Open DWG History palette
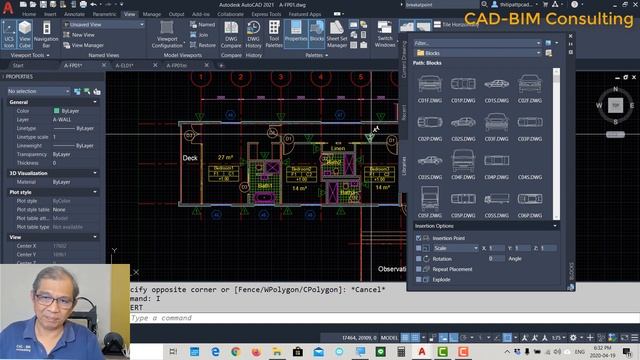Image resolution: width=640 pixels, height=360 pixels. (x=253, y=35)
